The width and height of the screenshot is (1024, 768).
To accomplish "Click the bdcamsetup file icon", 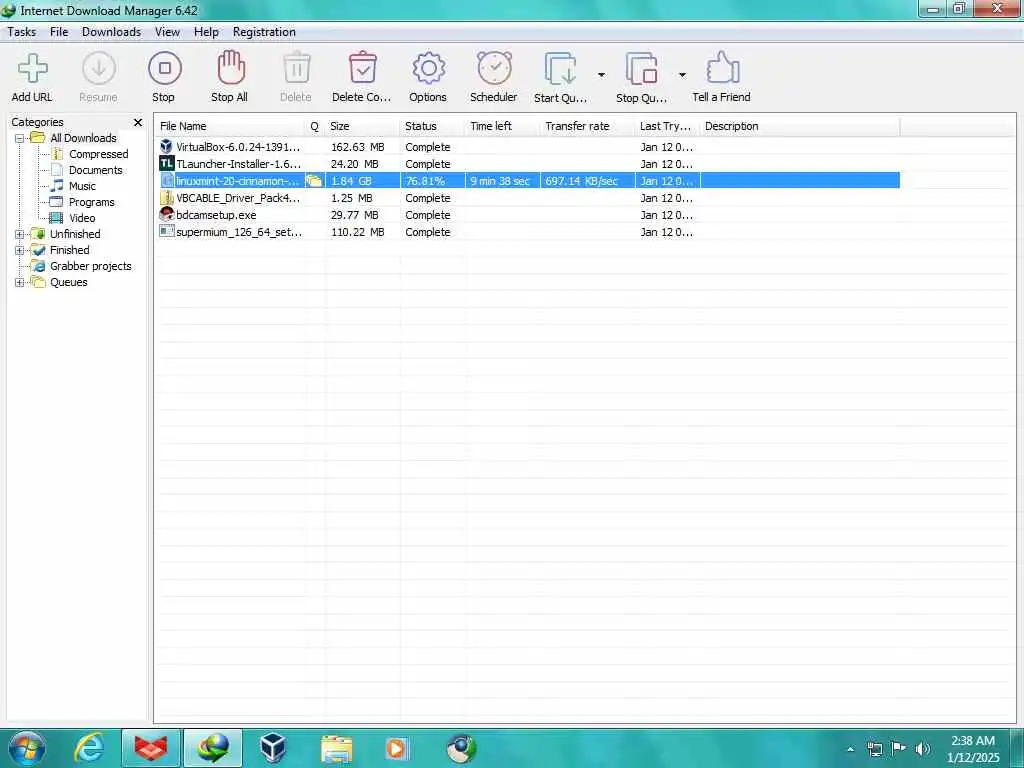I will (167, 214).
